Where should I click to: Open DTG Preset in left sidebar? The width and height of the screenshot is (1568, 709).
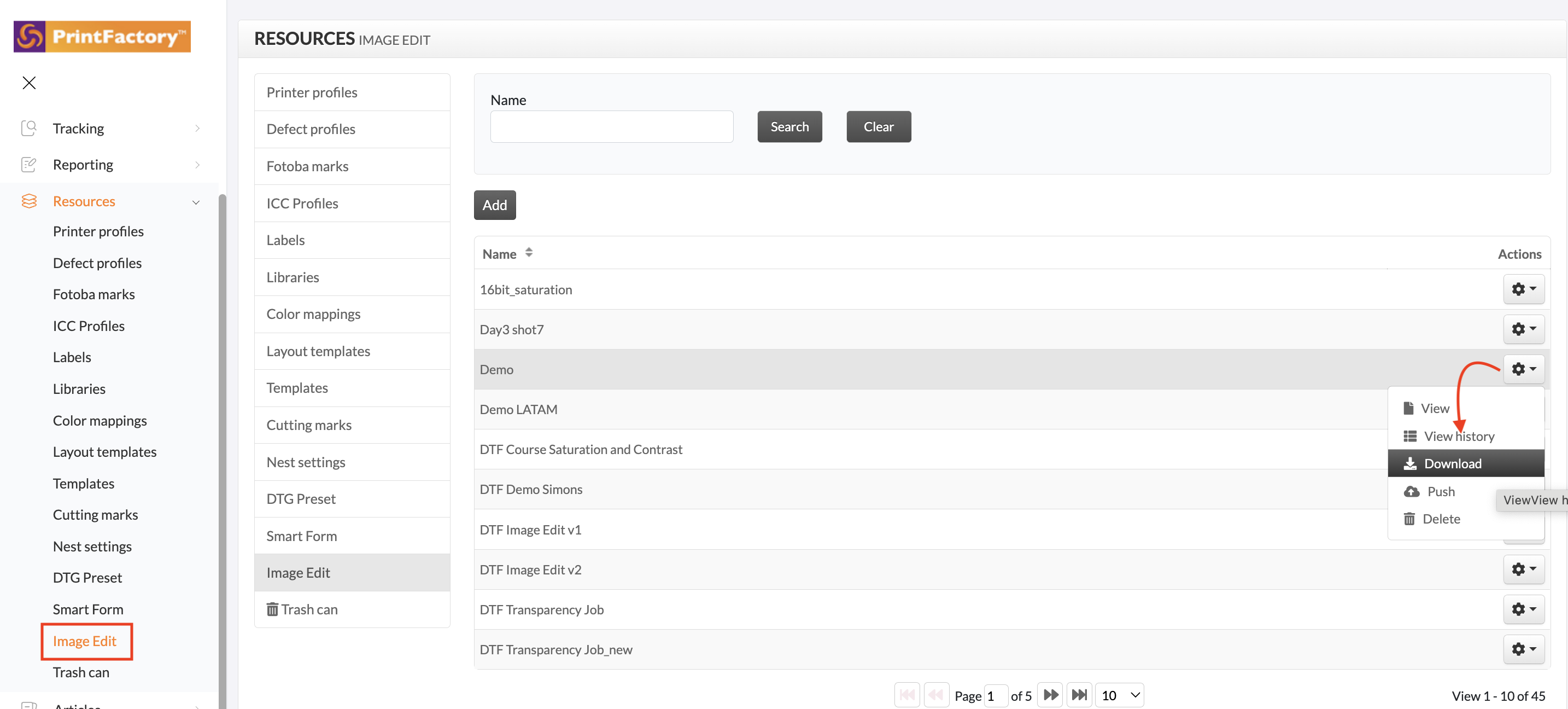[x=87, y=578]
